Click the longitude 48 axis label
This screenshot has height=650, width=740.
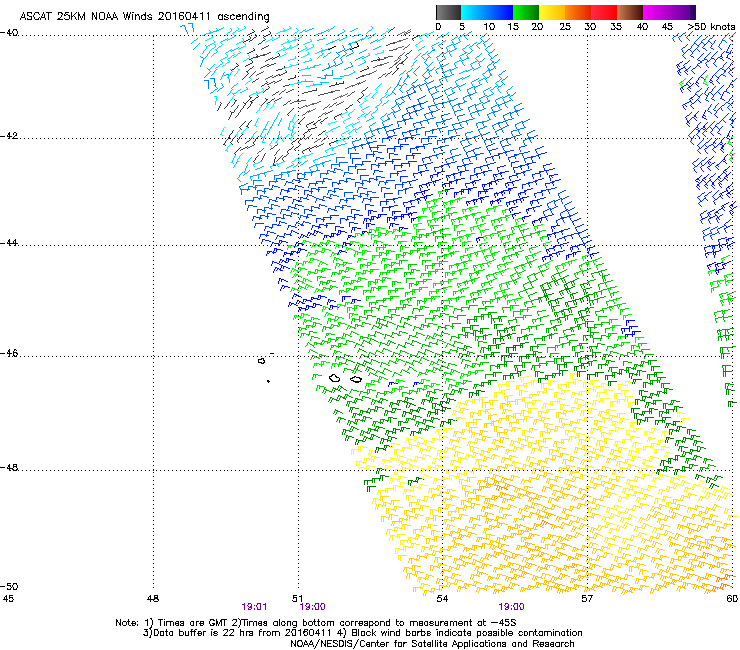click(153, 599)
